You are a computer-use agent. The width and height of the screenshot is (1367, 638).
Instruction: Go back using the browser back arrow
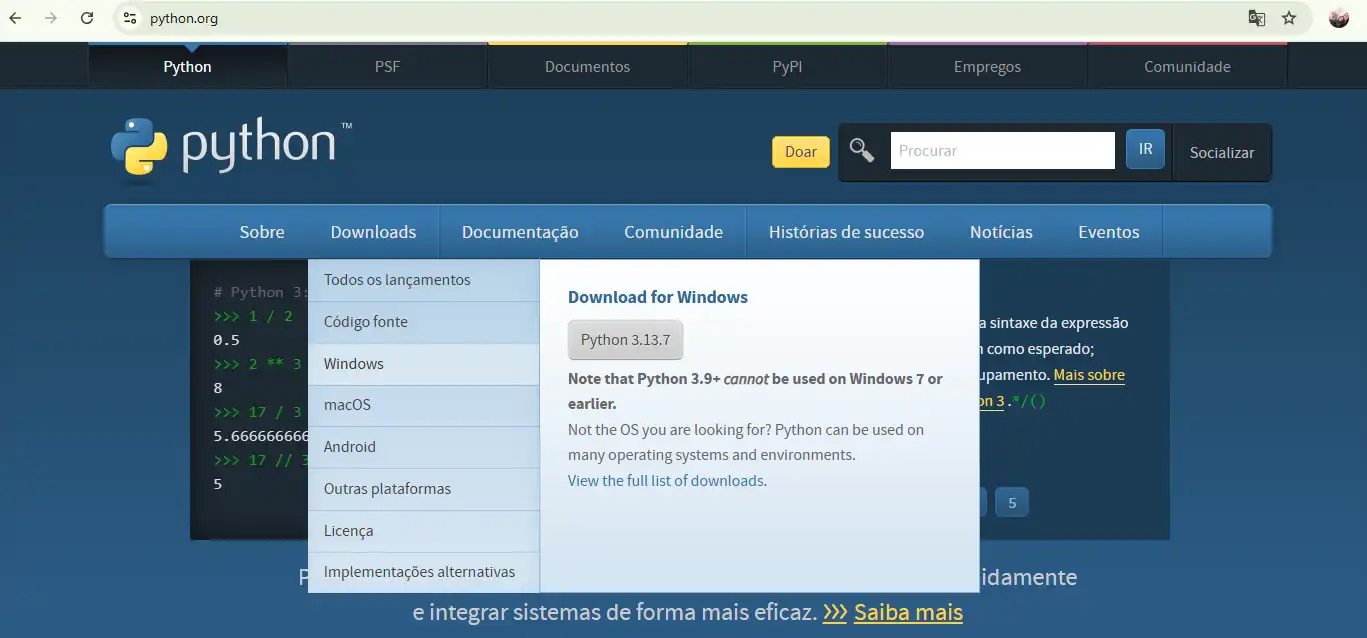(16, 18)
